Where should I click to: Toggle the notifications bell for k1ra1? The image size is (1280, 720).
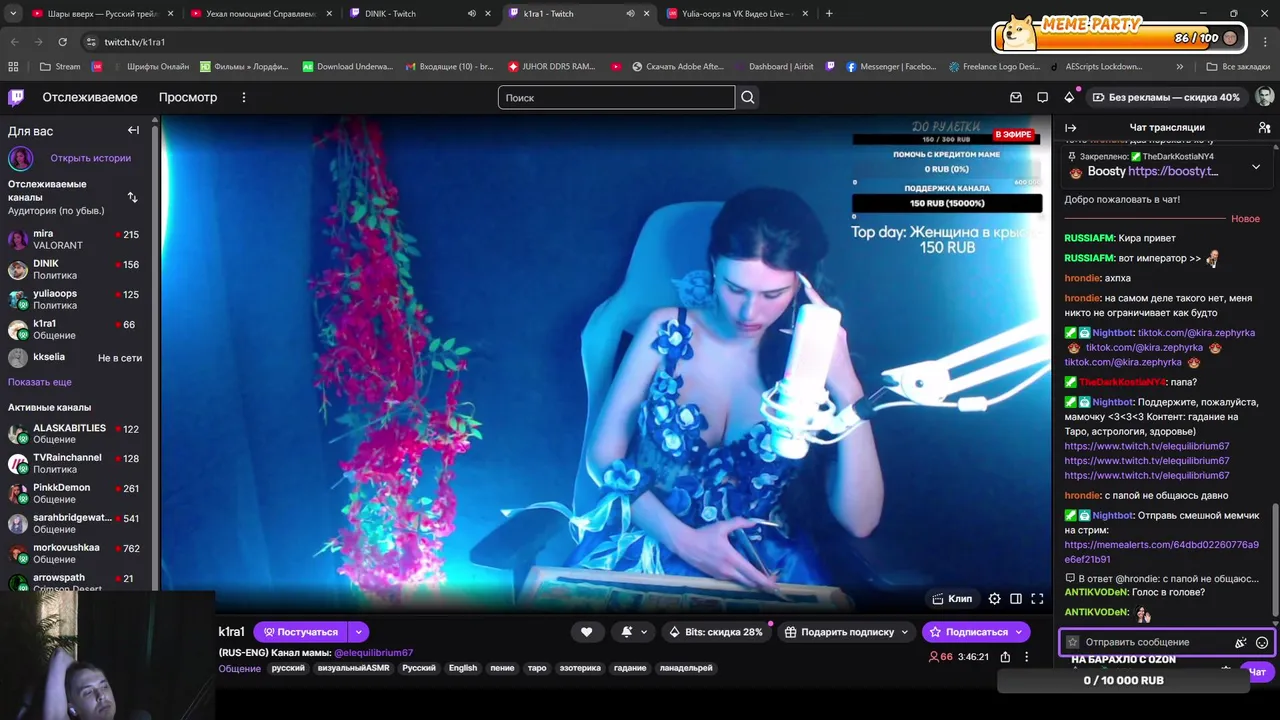[x=627, y=632]
